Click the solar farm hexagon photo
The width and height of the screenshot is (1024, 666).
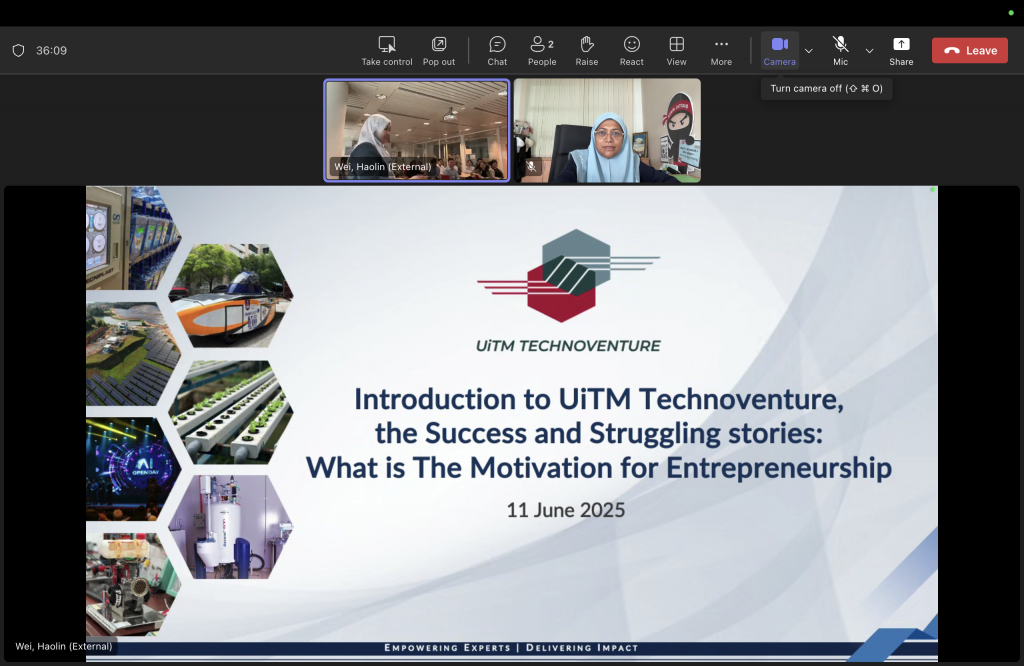(133, 353)
